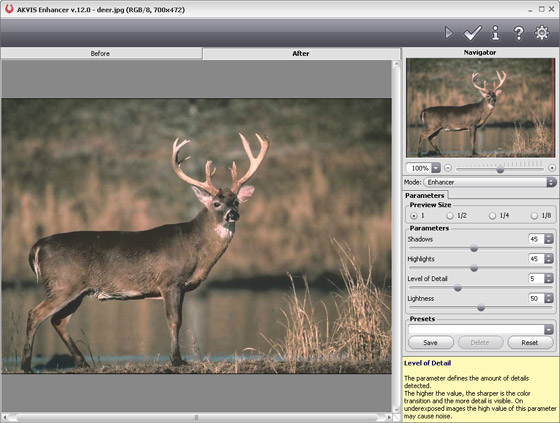This screenshot has height=423, width=560.
Task: Open Preferences gear icon
Action: [542, 33]
